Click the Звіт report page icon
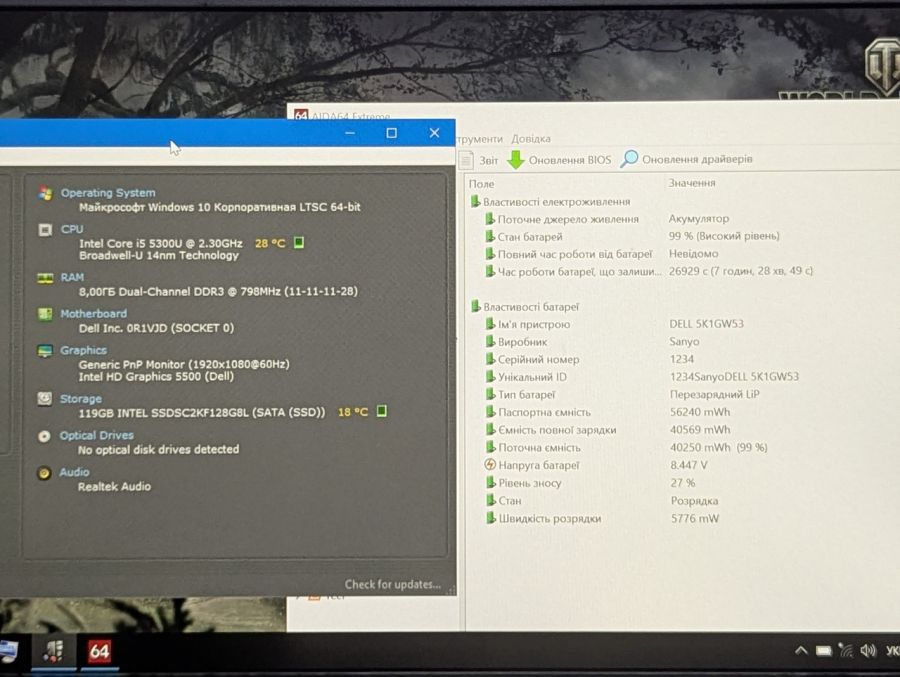The width and height of the screenshot is (900, 677). click(467, 160)
